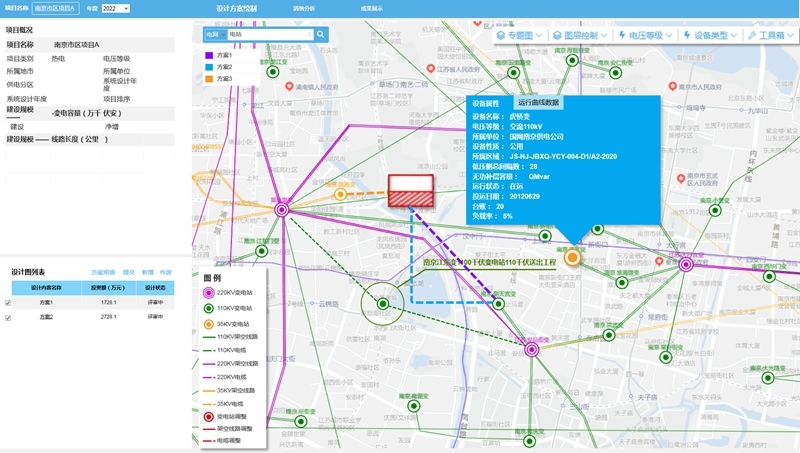
Task: Click the 设计内容名称 column header
Action: (46, 288)
